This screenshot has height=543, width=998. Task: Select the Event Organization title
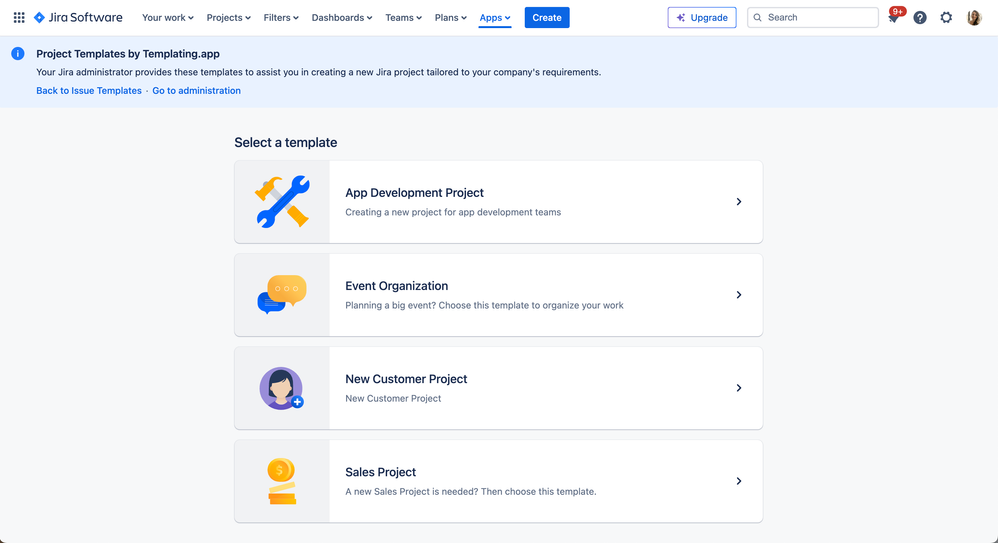coord(397,286)
